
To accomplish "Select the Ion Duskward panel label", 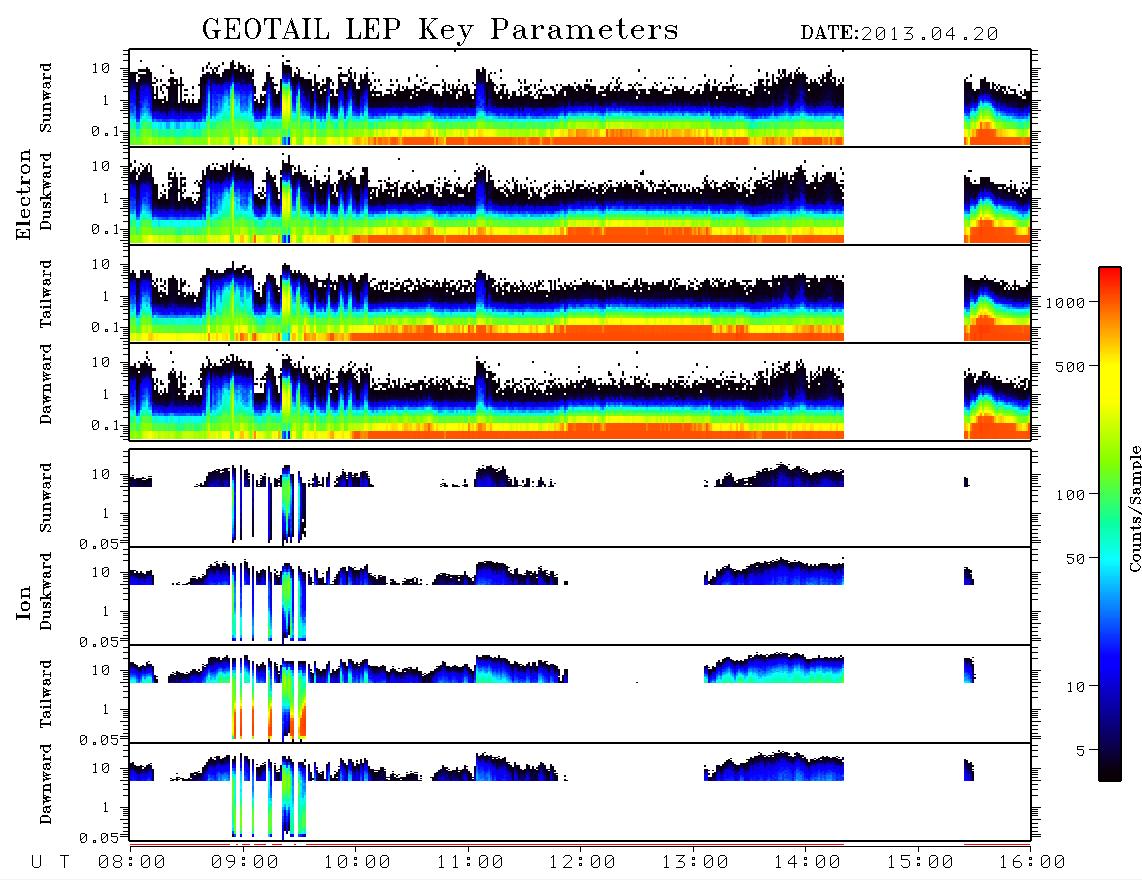I will [46, 592].
